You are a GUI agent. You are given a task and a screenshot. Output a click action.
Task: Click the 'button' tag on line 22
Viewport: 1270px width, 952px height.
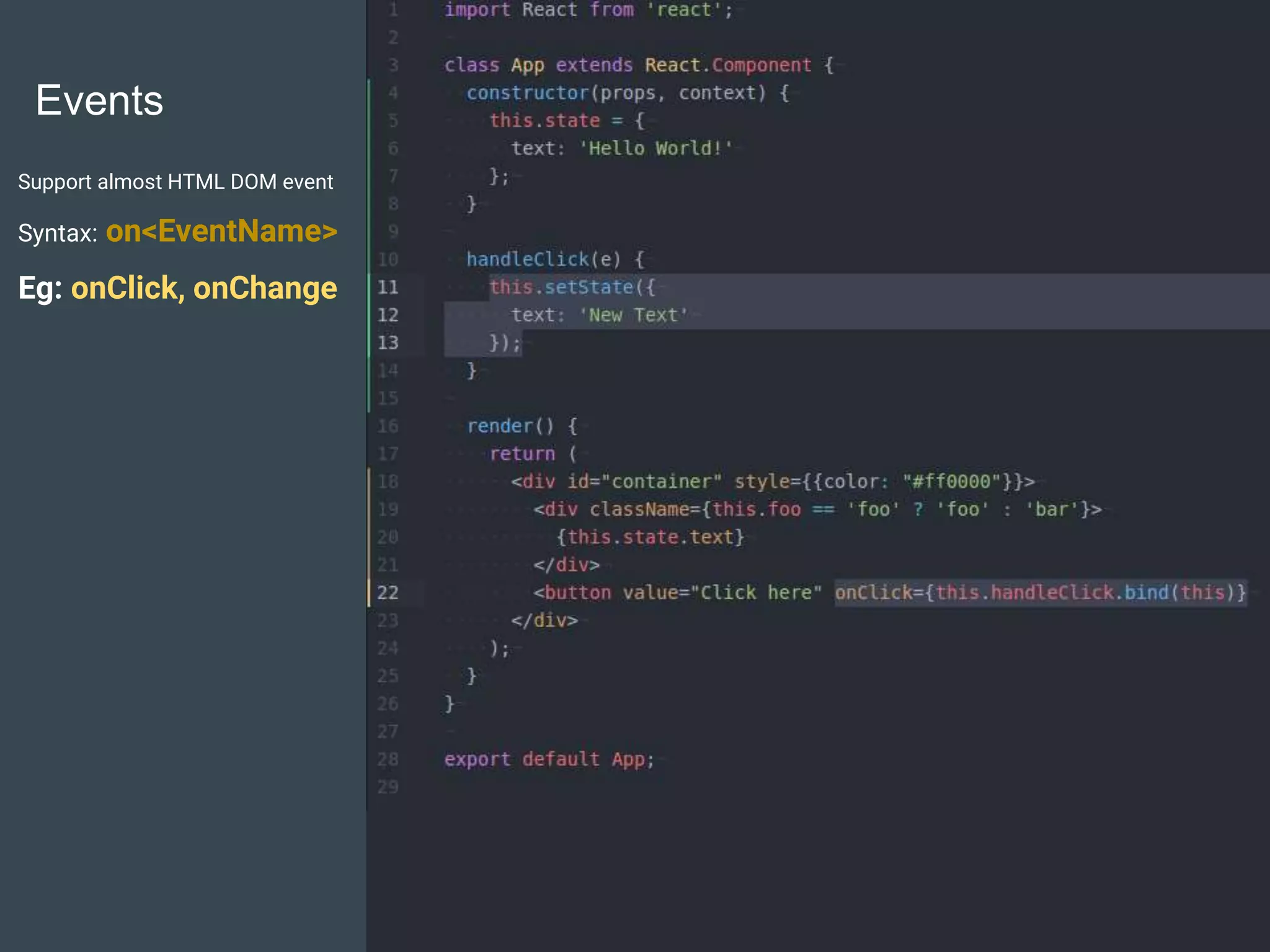coord(577,593)
